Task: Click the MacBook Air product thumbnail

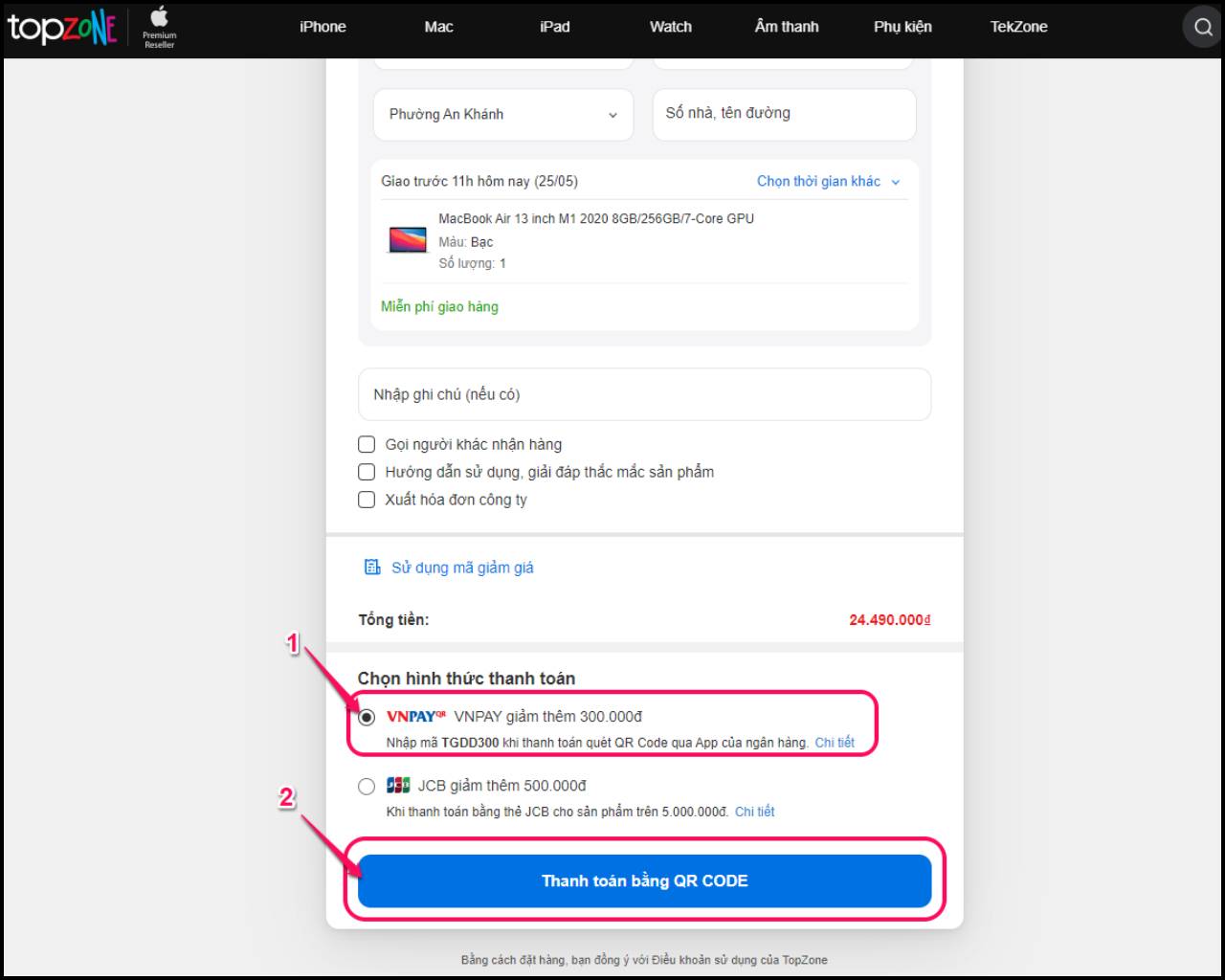Action: tap(408, 239)
